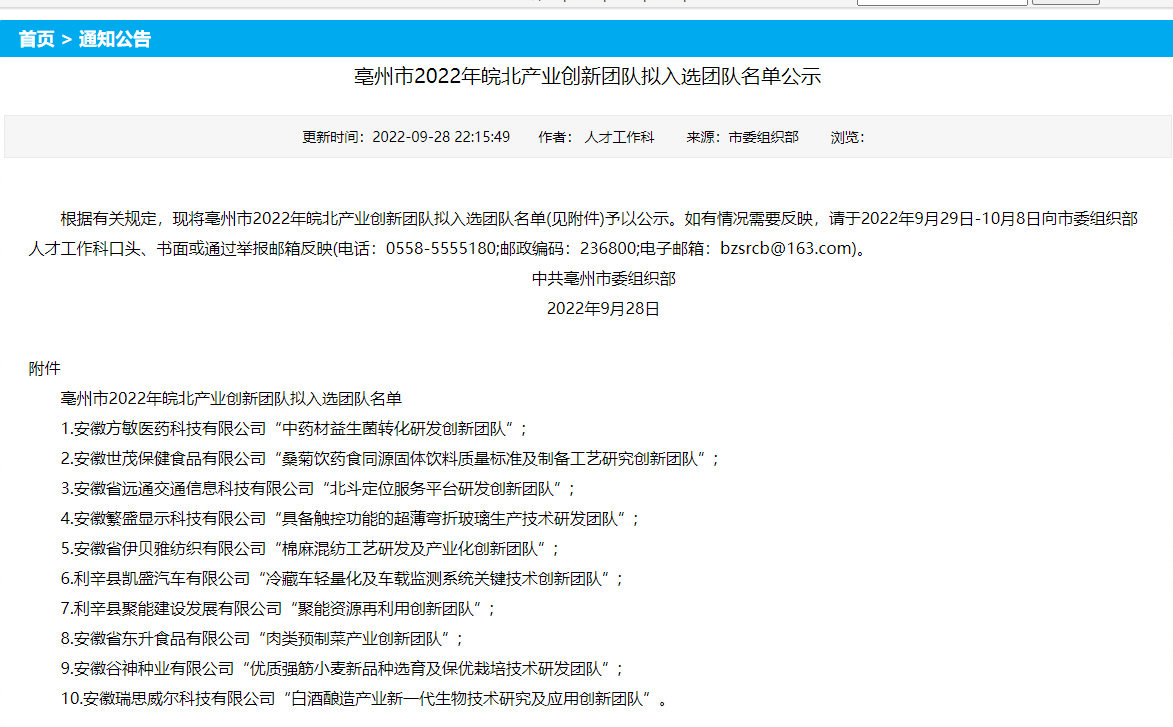Click the 附件 attachment heading
The width and height of the screenshot is (1173, 727).
pos(45,368)
